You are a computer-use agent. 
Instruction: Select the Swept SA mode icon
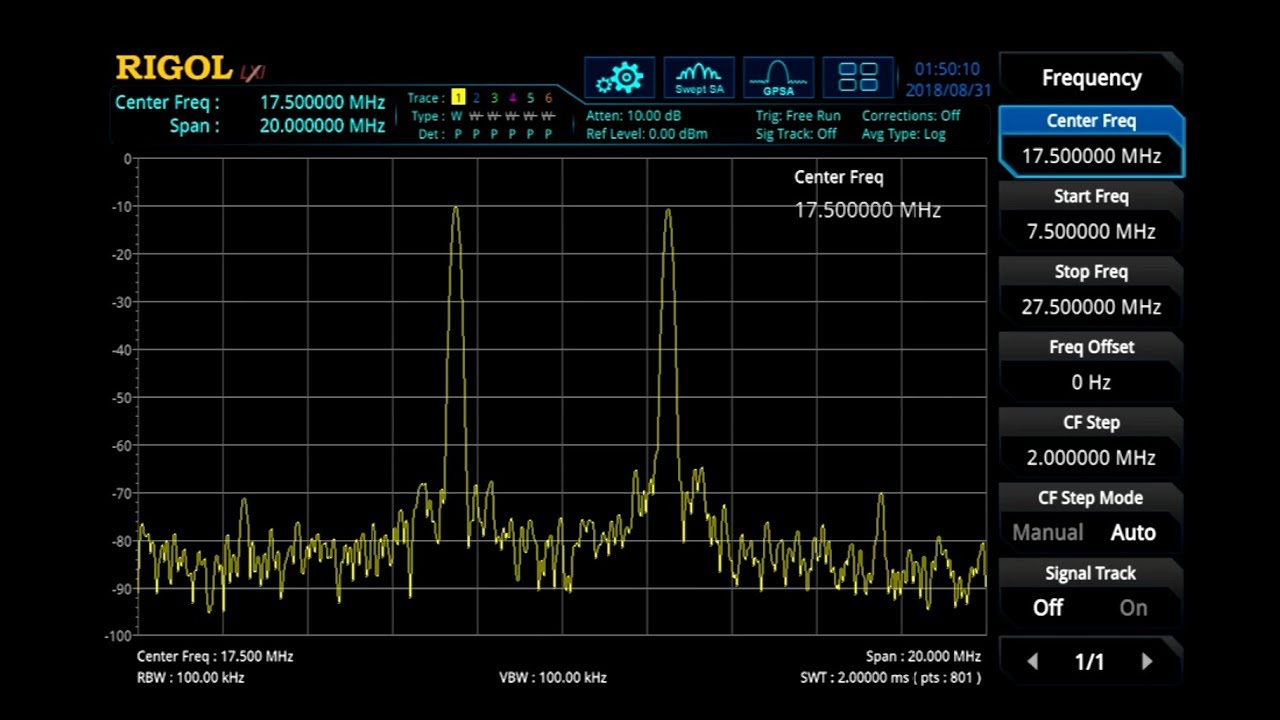[x=699, y=77]
